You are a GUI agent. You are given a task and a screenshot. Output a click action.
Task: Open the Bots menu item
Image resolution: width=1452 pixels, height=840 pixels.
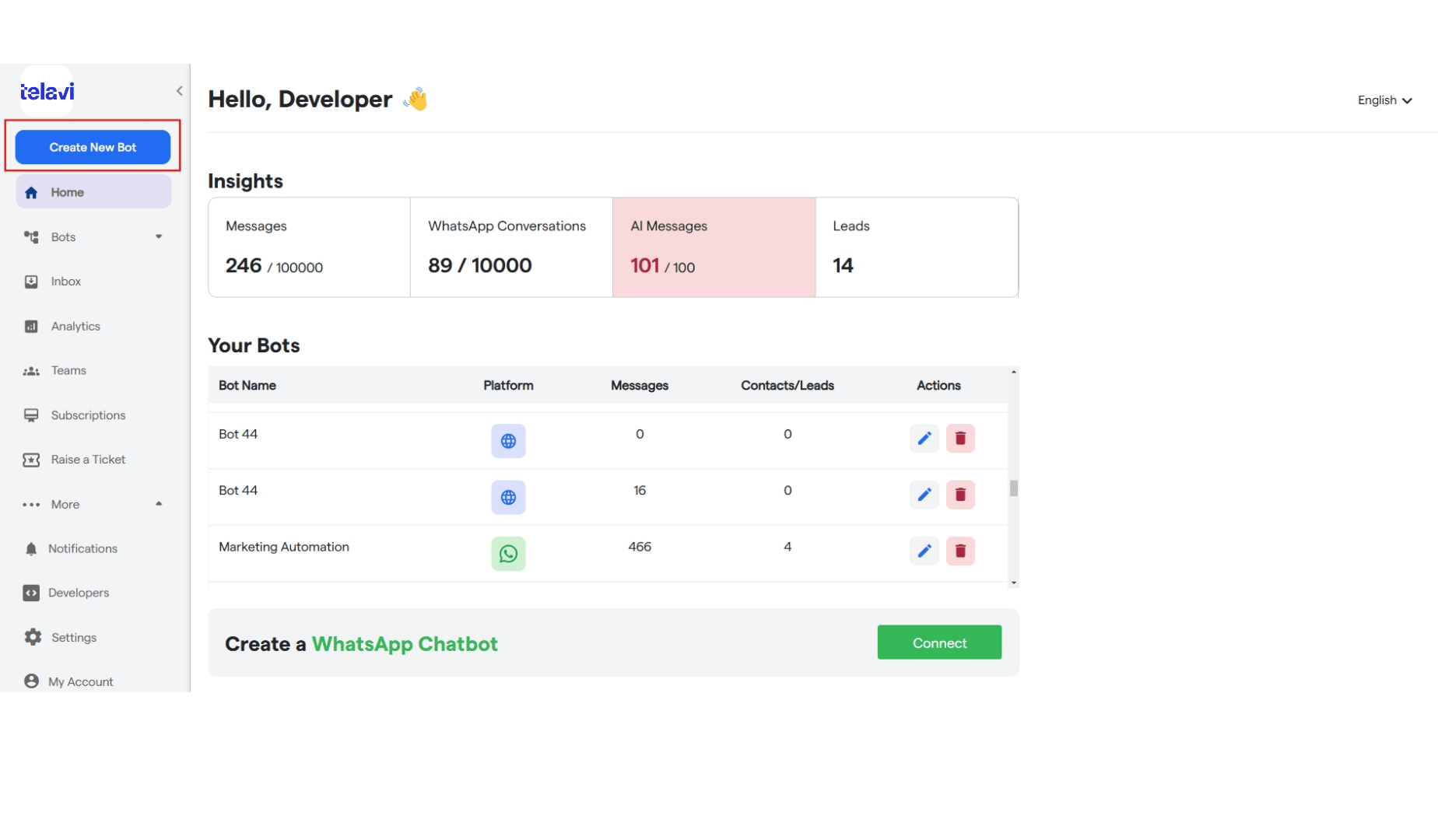93,236
